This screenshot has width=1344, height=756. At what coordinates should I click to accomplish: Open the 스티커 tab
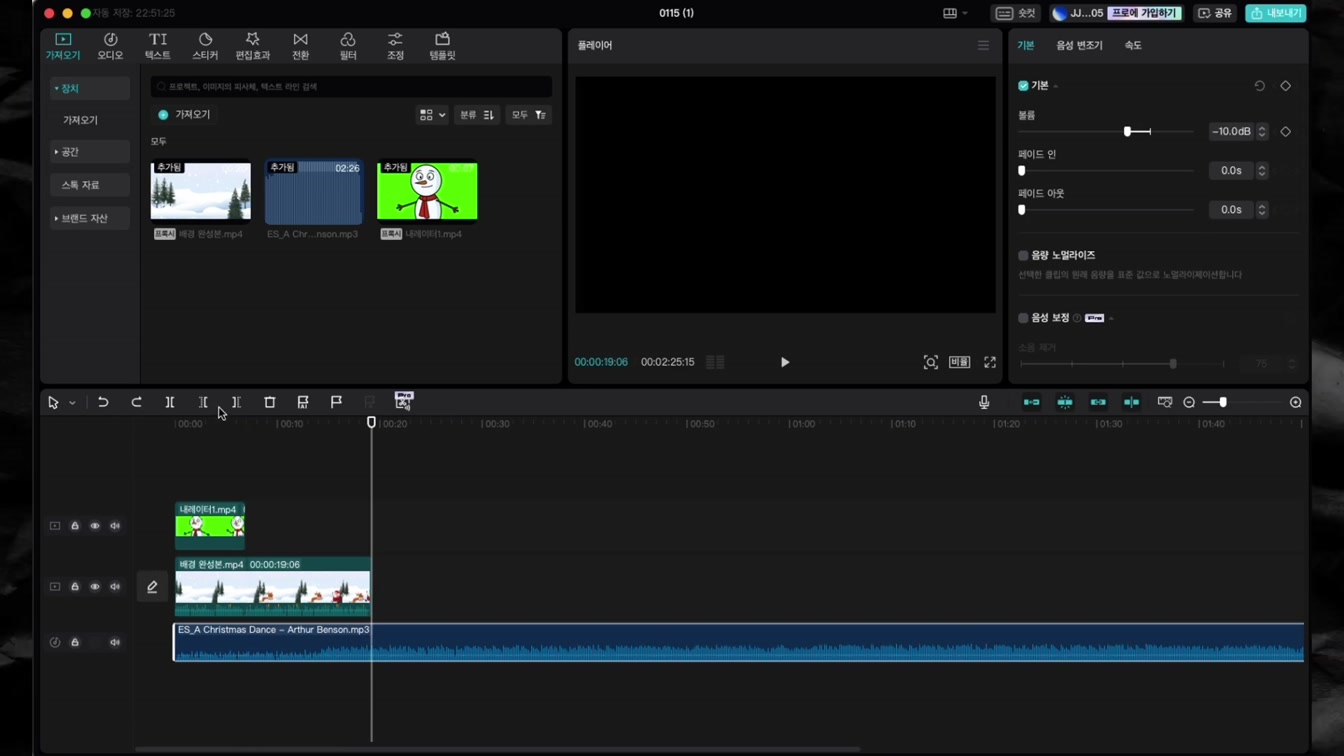[x=205, y=46]
